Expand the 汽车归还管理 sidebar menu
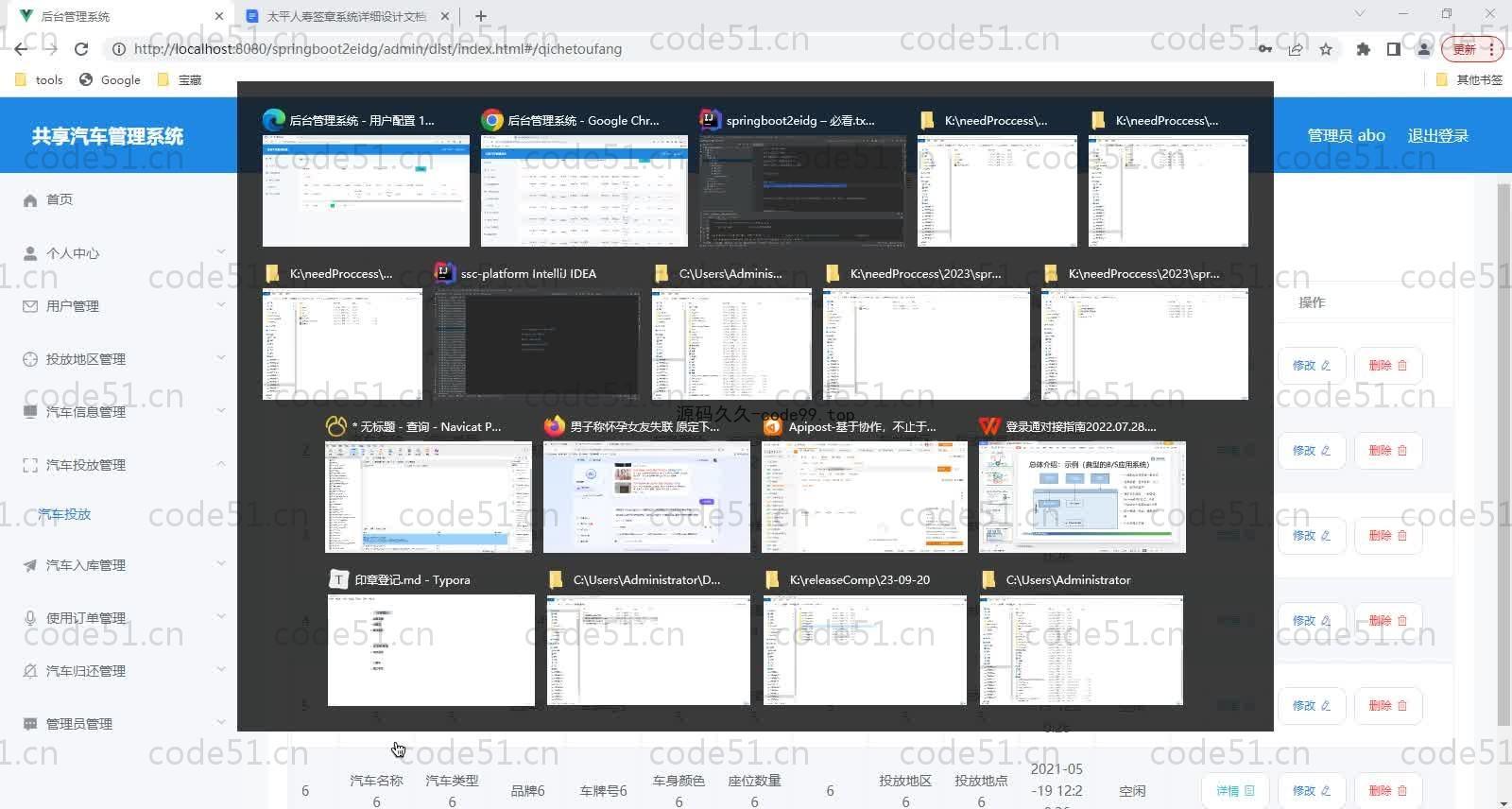 [x=118, y=671]
